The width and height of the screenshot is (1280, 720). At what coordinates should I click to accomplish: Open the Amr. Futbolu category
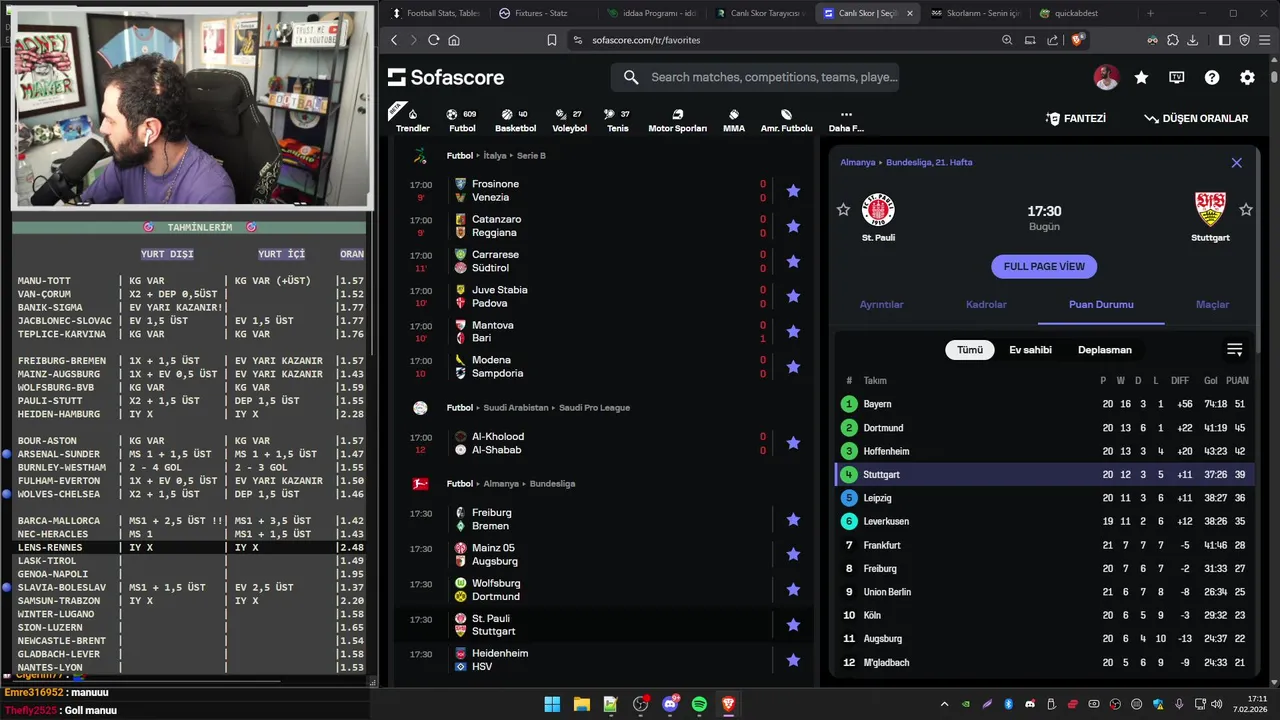click(x=786, y=120)
